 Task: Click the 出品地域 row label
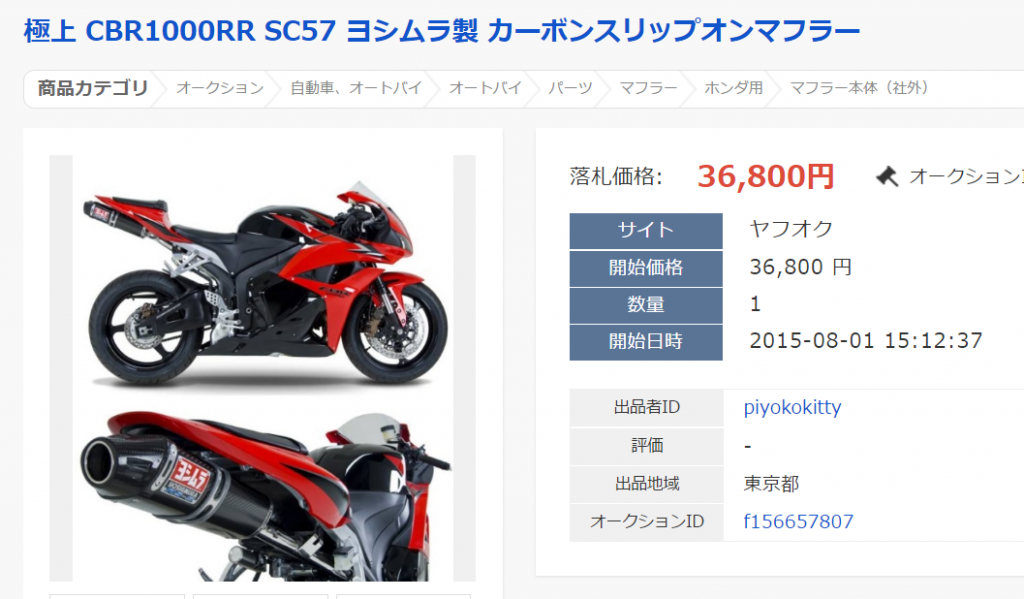tap(647, 483)
